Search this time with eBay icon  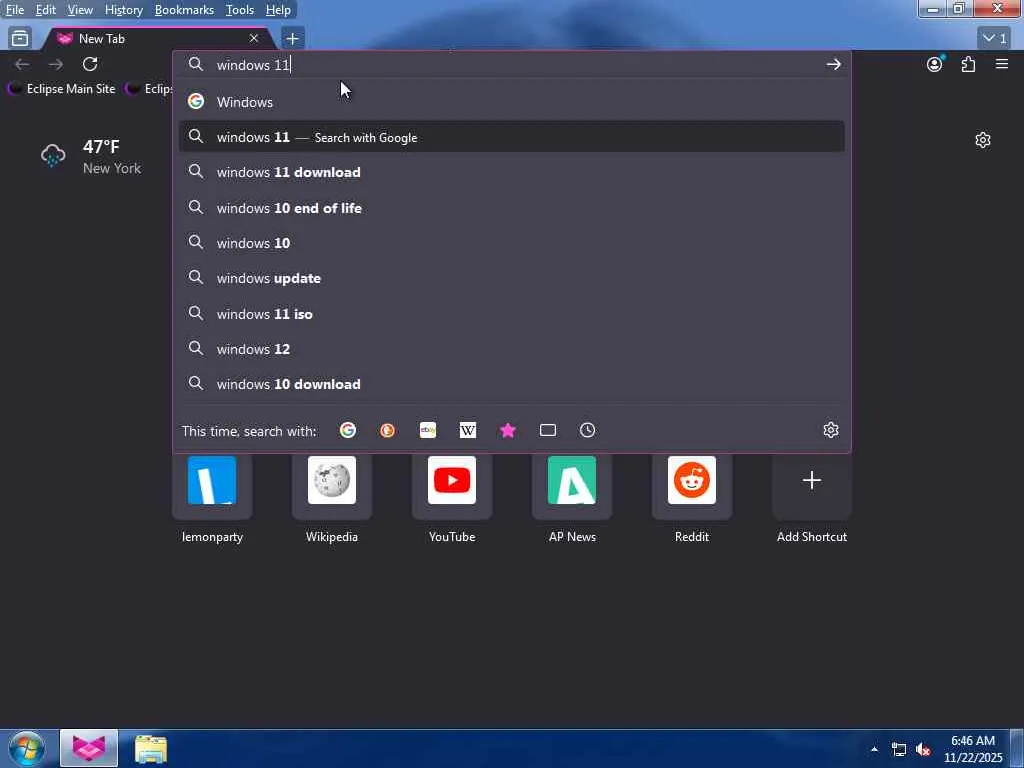428,430
